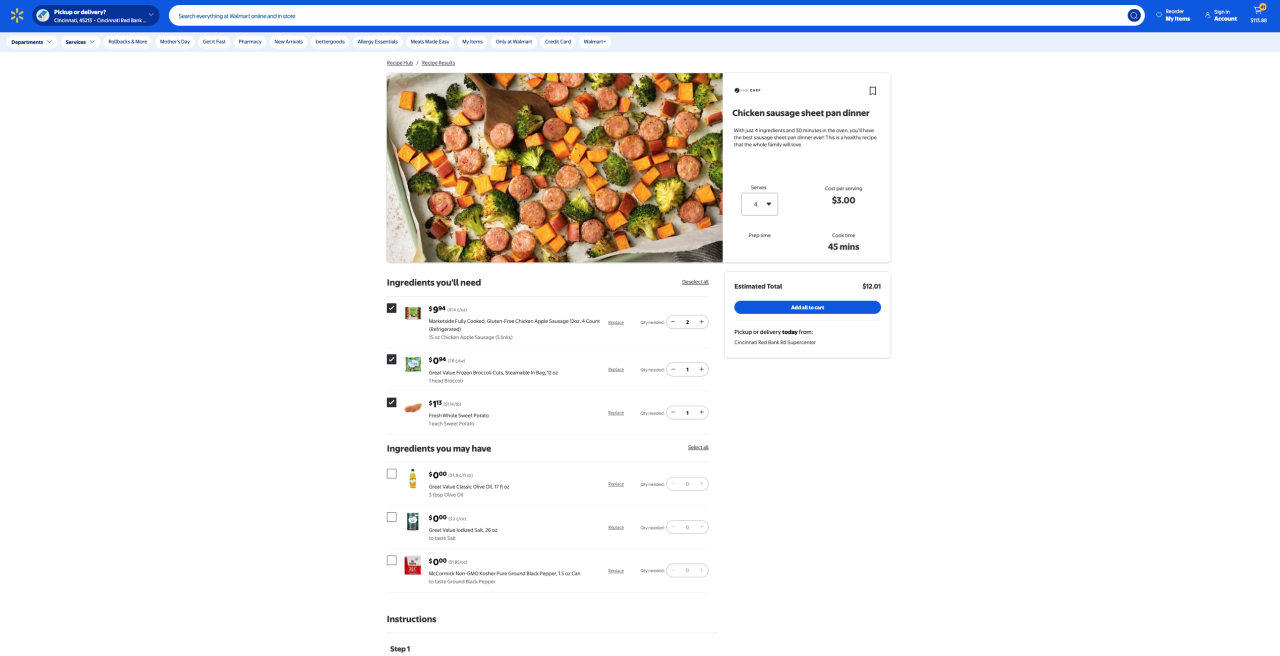
Task: Click the search magnifier icon
Action: [x=1133, y=15]
